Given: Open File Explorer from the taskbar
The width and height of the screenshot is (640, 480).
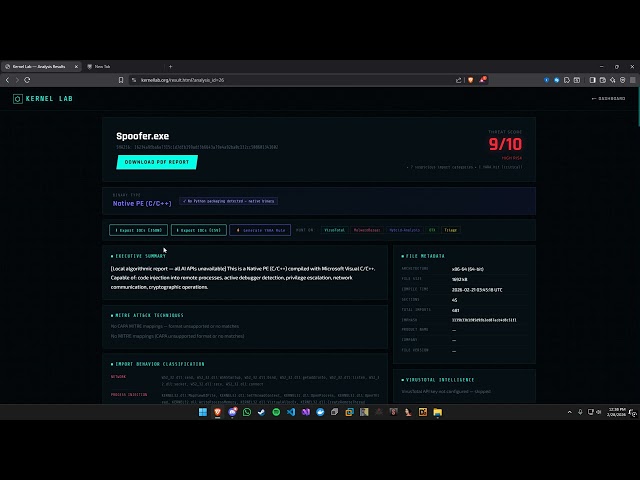Looking at the screenshot, I should pos(438,412).
